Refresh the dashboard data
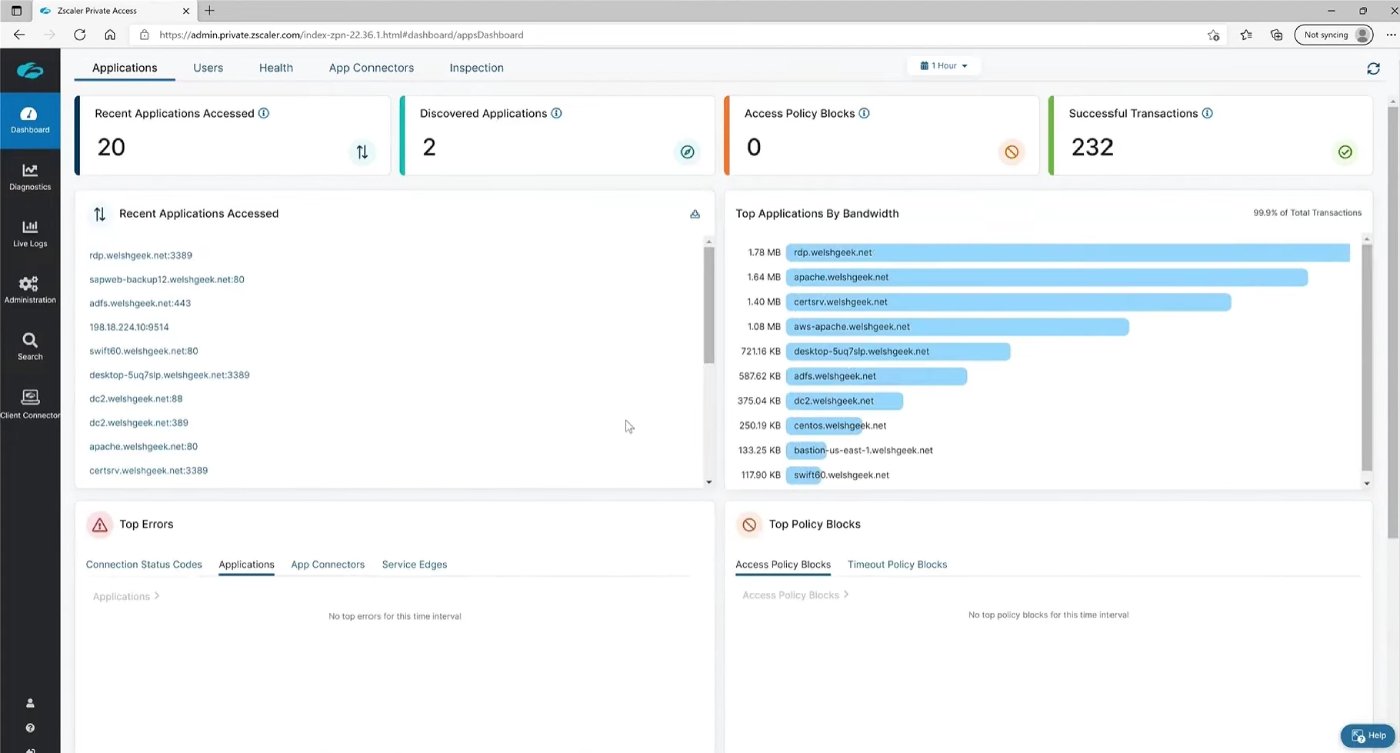Image resolution: width=1400 pixels, height=753 pixels. (x=1373, y=68)
